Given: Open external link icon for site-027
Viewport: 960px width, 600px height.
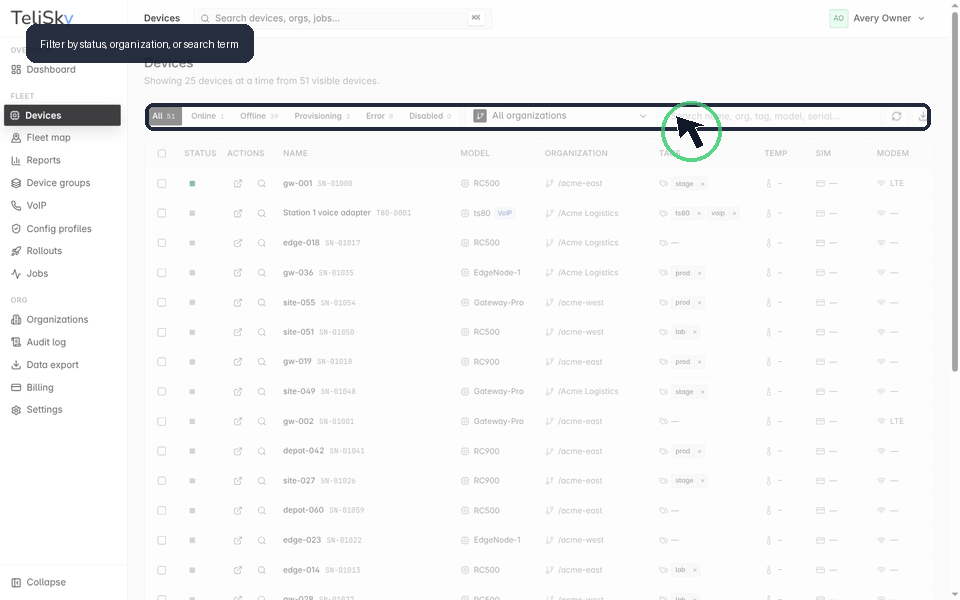Looking at the screenshot, I should click(x=238, y=481).
